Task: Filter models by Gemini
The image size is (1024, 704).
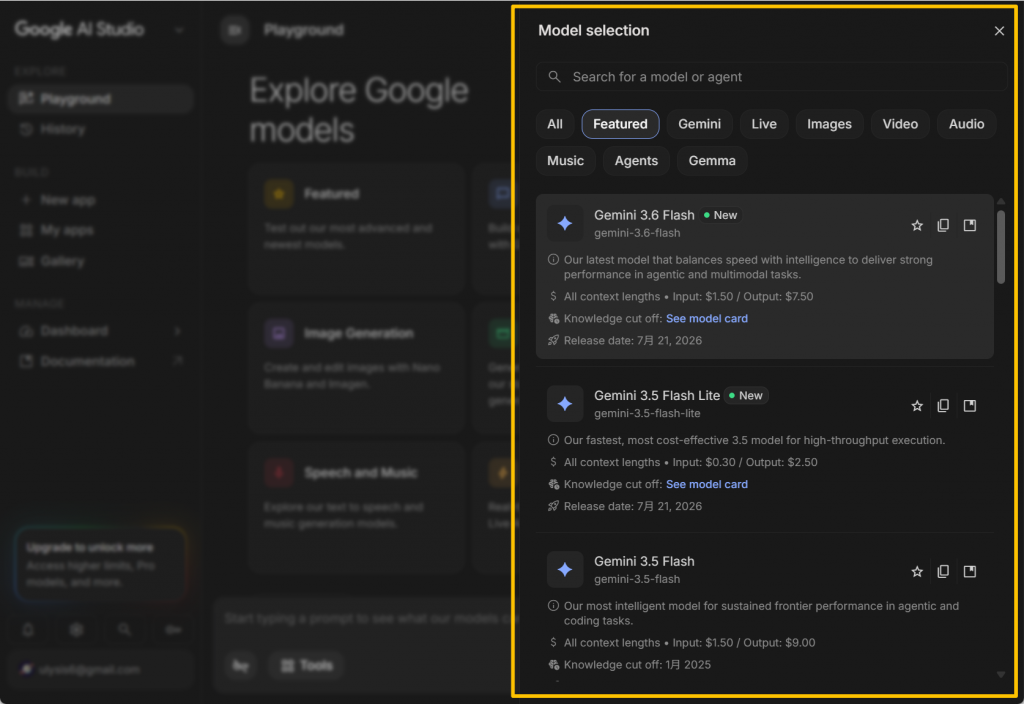Action: pyautogui.click(x=699, y=124)
